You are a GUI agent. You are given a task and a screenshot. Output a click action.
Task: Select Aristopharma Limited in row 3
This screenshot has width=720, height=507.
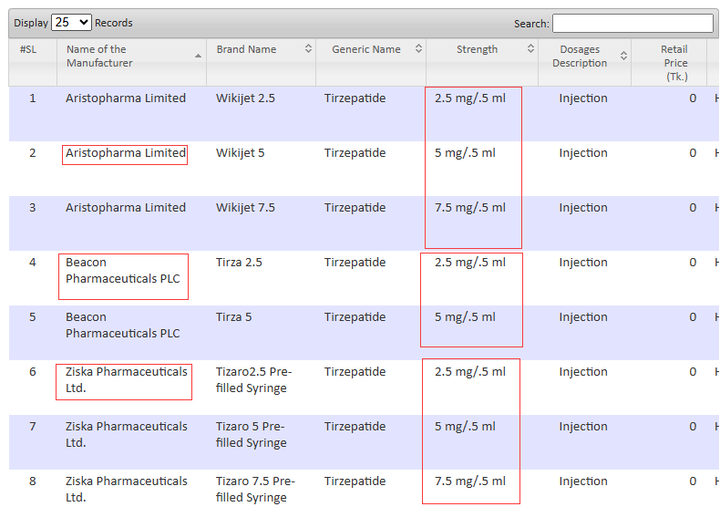(x=125, y=208)
